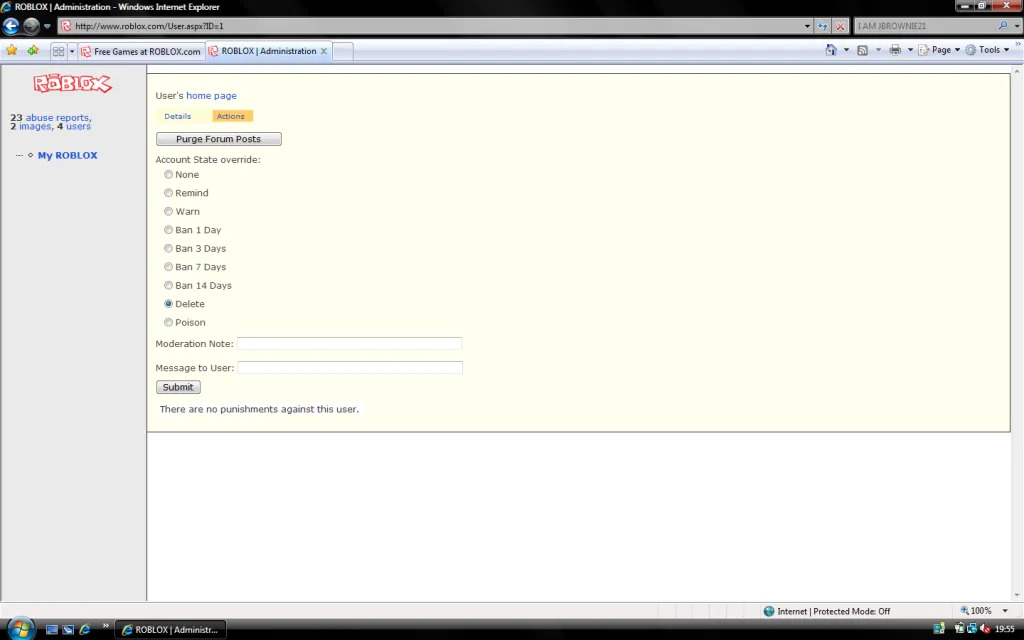Open the images moderation link
This screenshot has width=1024, height=640.
(x=35, y=126)
